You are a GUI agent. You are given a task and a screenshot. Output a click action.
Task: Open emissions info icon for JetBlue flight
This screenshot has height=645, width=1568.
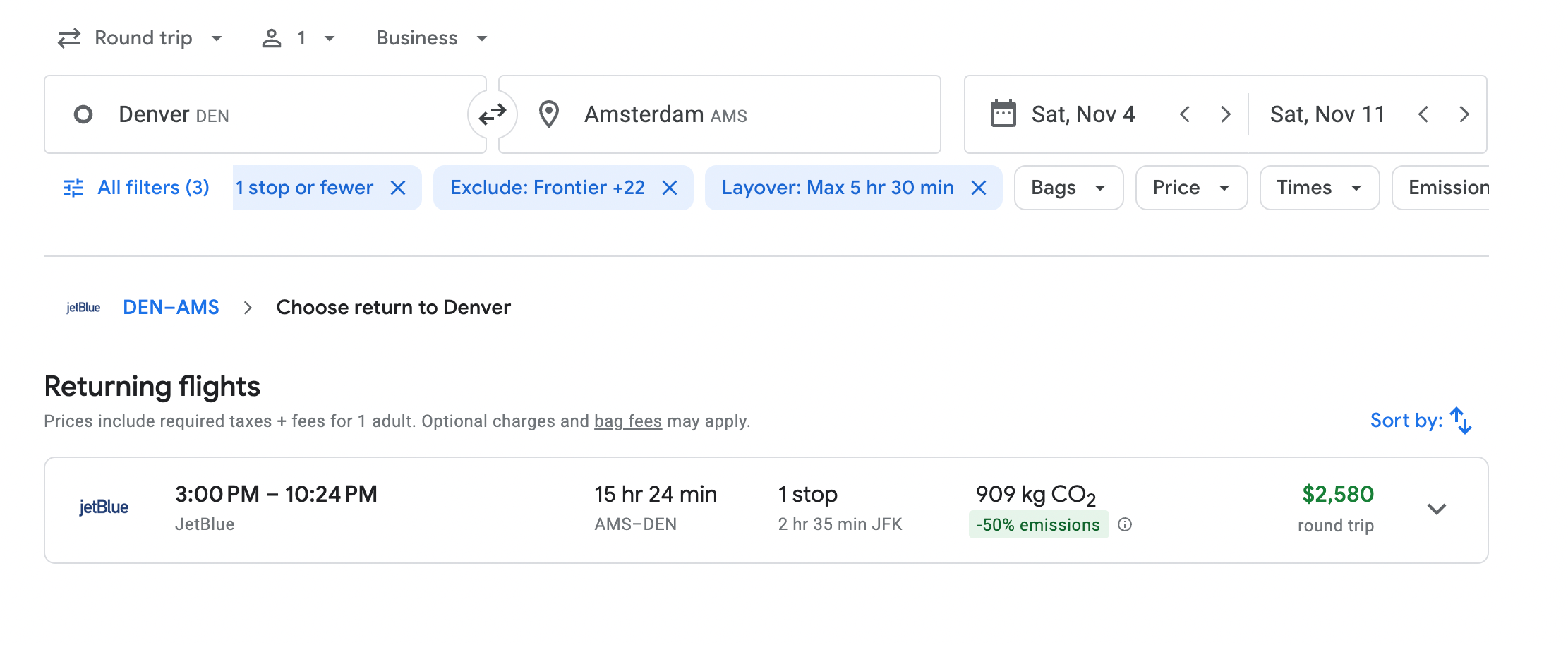click(x=1126, y=524)
